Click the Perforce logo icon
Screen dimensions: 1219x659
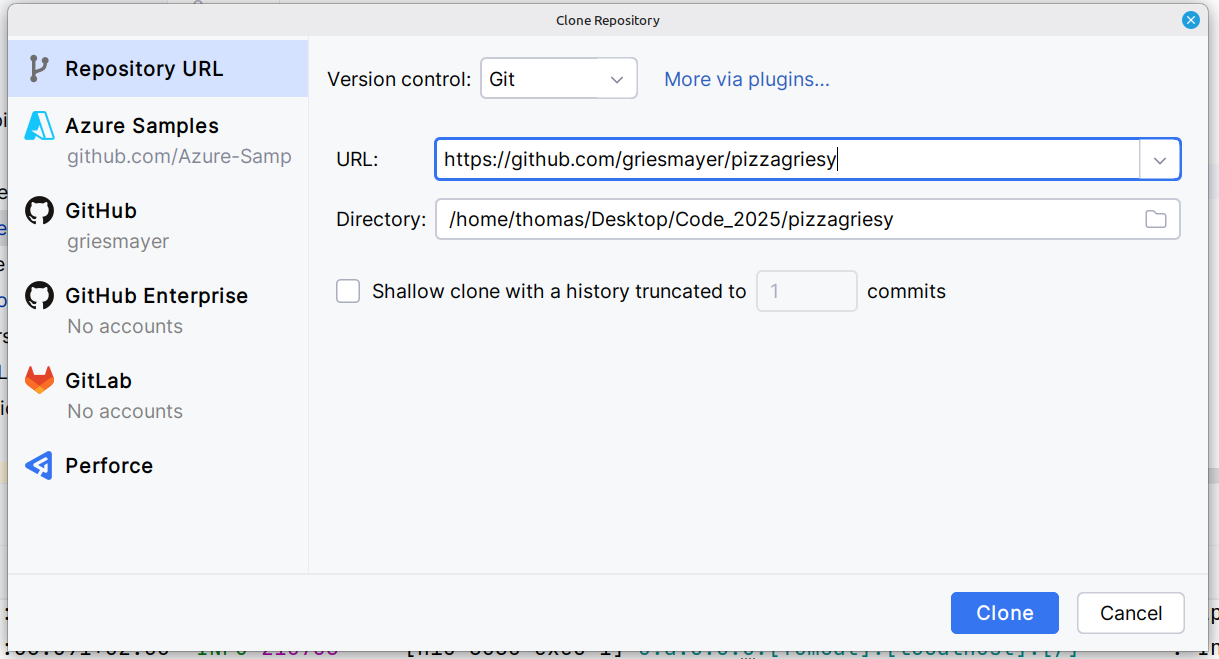pyautogui.click(x=39, y=466)
